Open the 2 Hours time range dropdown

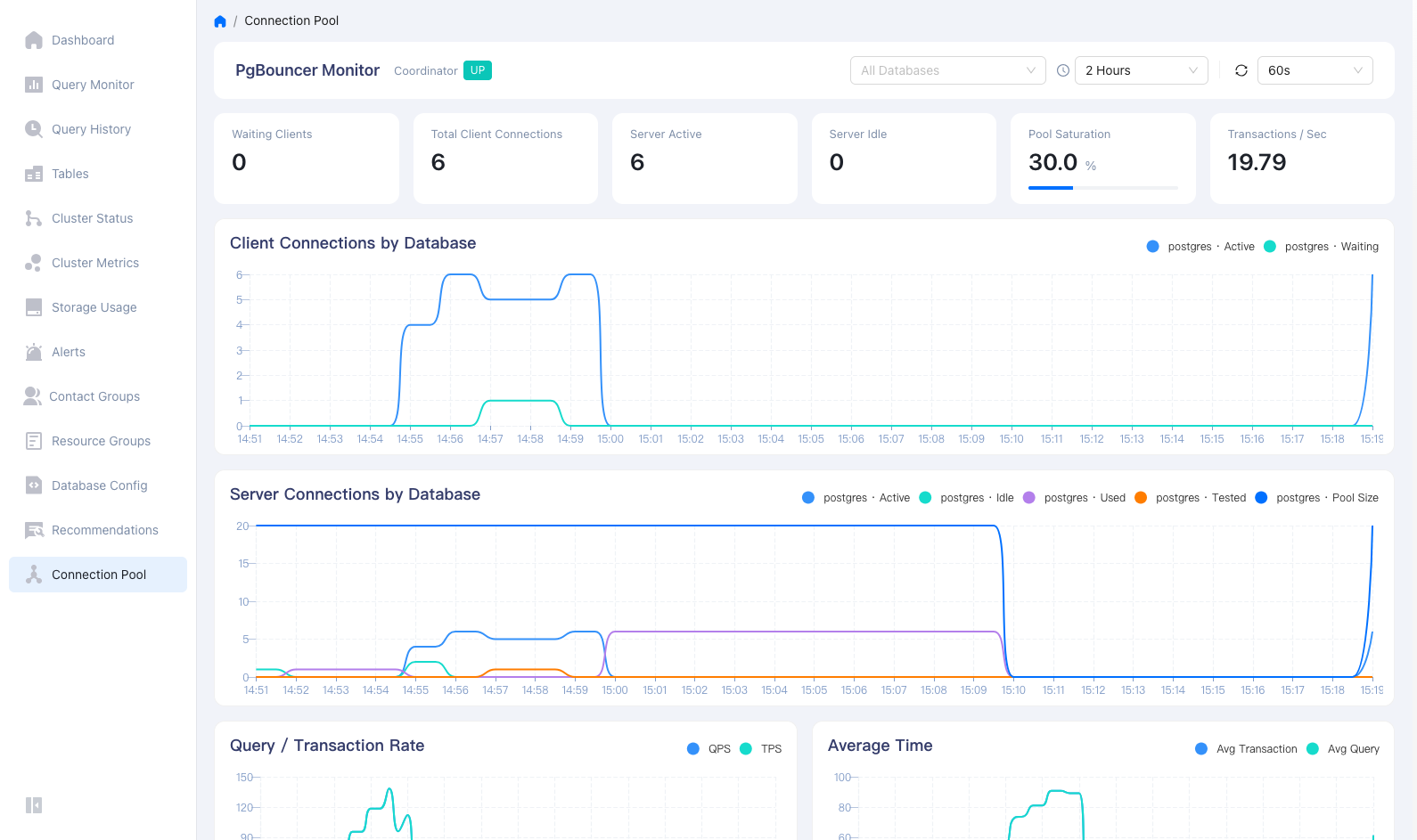[x=1142, y=70]
